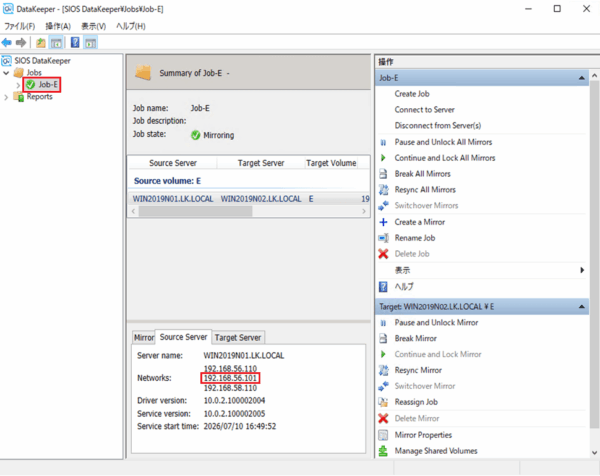The image size is (600, 476).
Task: Click the Source volume: E group heading
Action: click(x=167, y=181)
